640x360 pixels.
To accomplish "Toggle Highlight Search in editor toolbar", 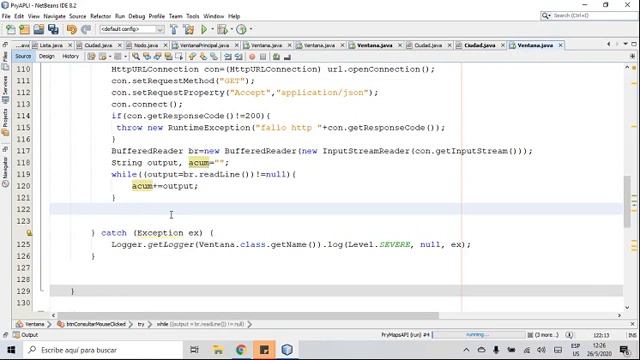I will pyautogui.click(x=168, y=56).
